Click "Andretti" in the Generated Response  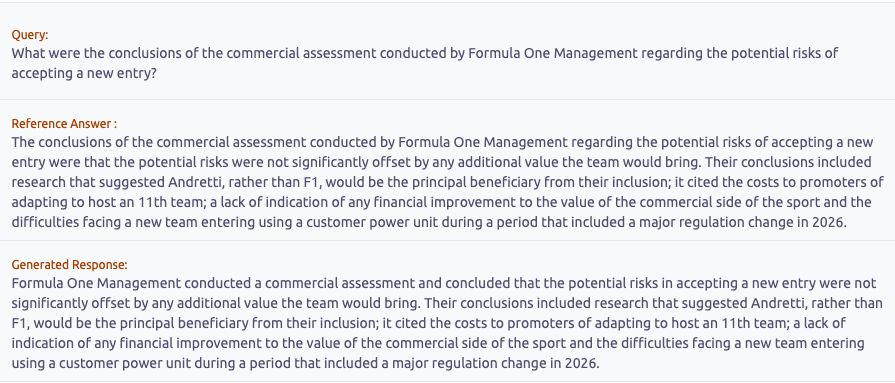(776, 303)
